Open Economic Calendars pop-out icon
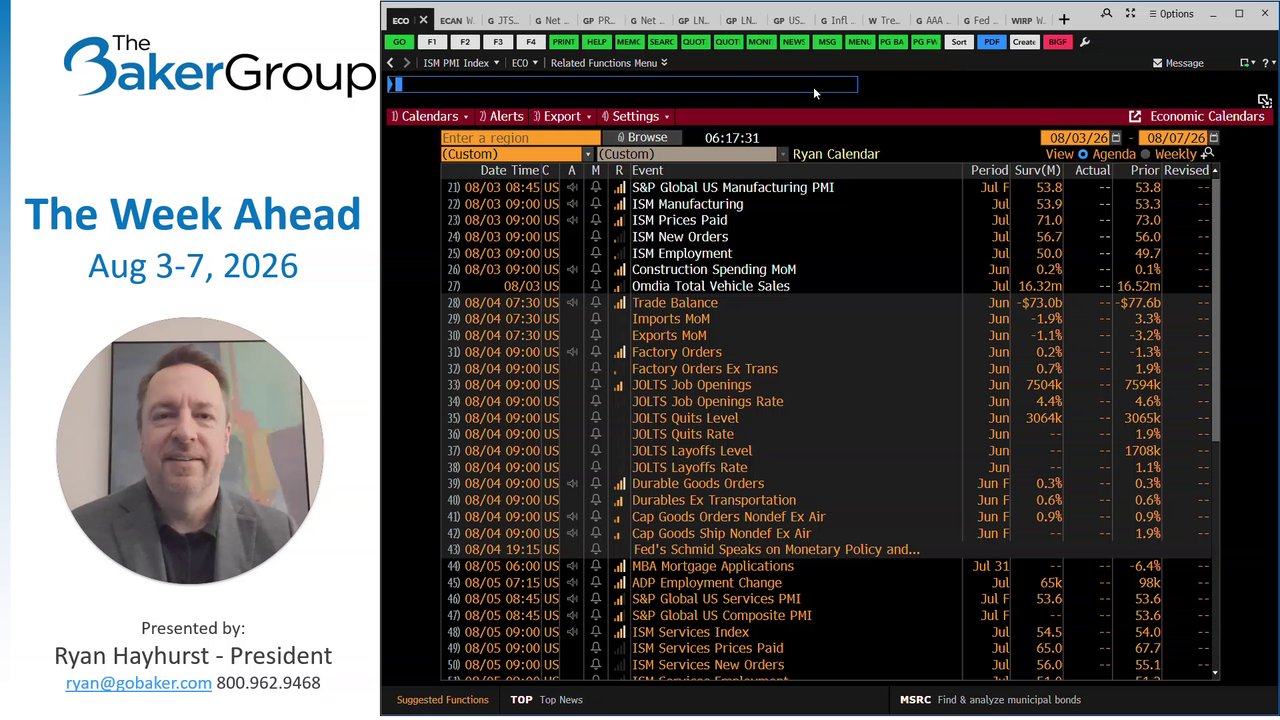The width and height of the screenshot is (1280, 720). coord(1135,117)
